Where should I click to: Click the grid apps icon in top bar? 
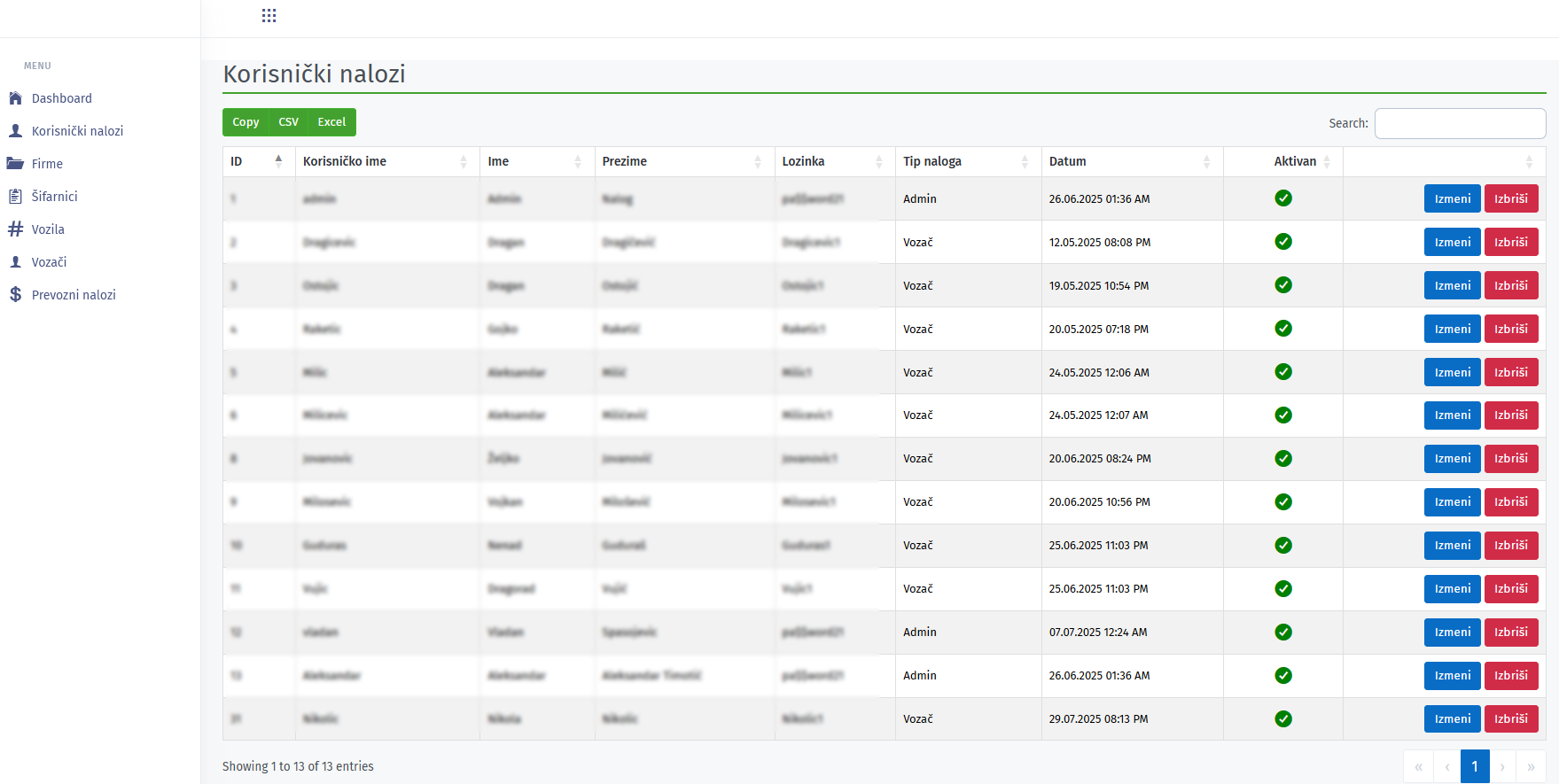(x=269, y=16)
